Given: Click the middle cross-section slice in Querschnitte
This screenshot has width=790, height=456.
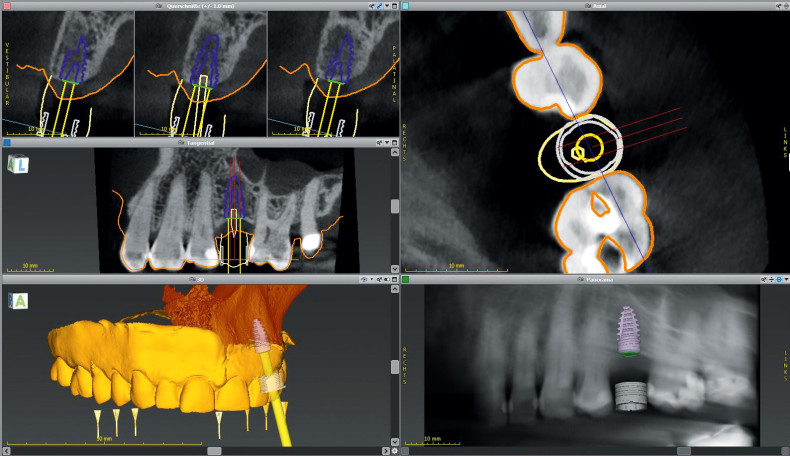Looking at the screenshot, I should click(201, 74).
